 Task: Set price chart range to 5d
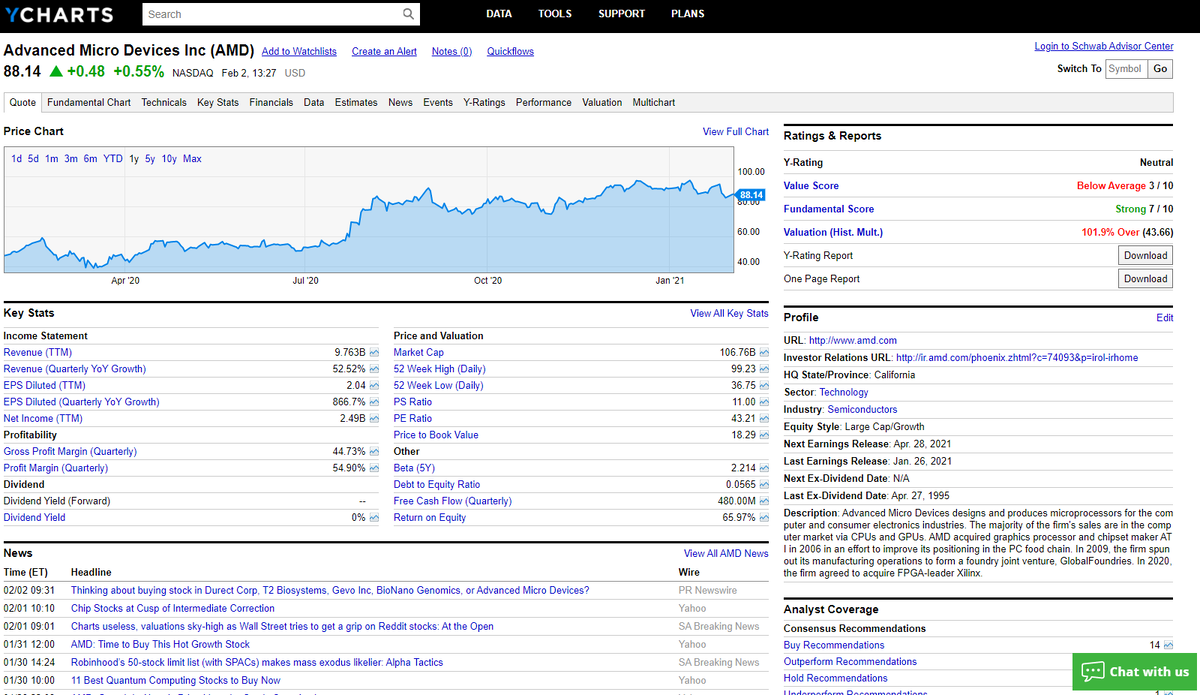[x=34, y=159]
